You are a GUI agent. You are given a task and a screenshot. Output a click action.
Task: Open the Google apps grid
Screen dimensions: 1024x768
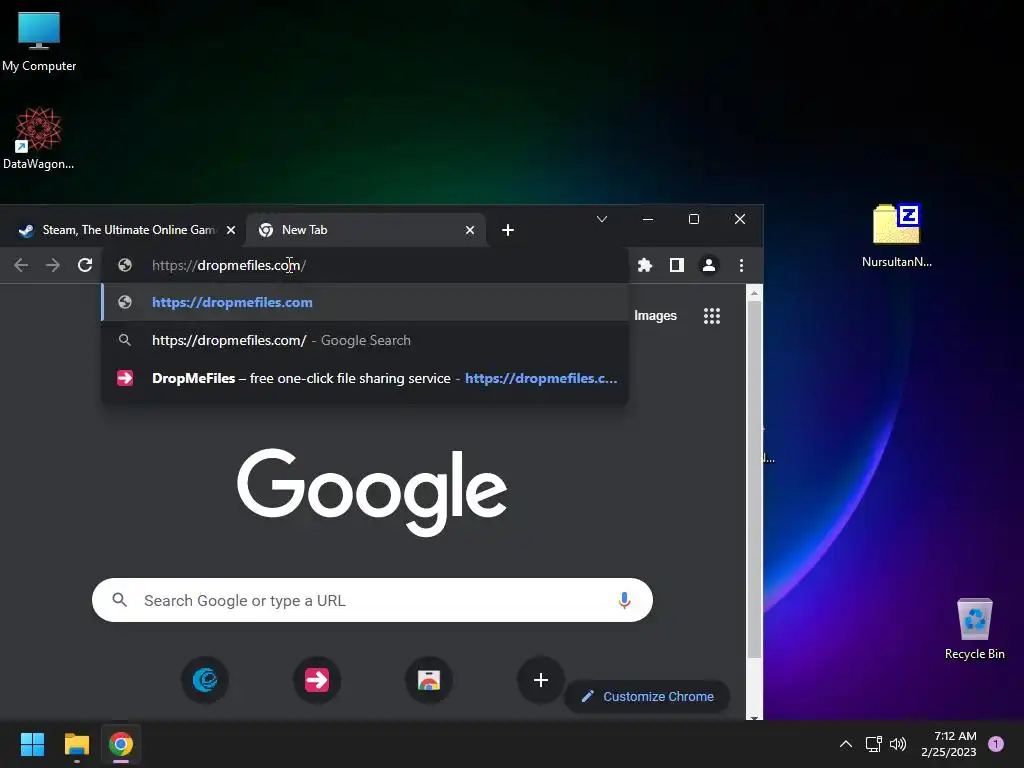click(x=712, y=316)
